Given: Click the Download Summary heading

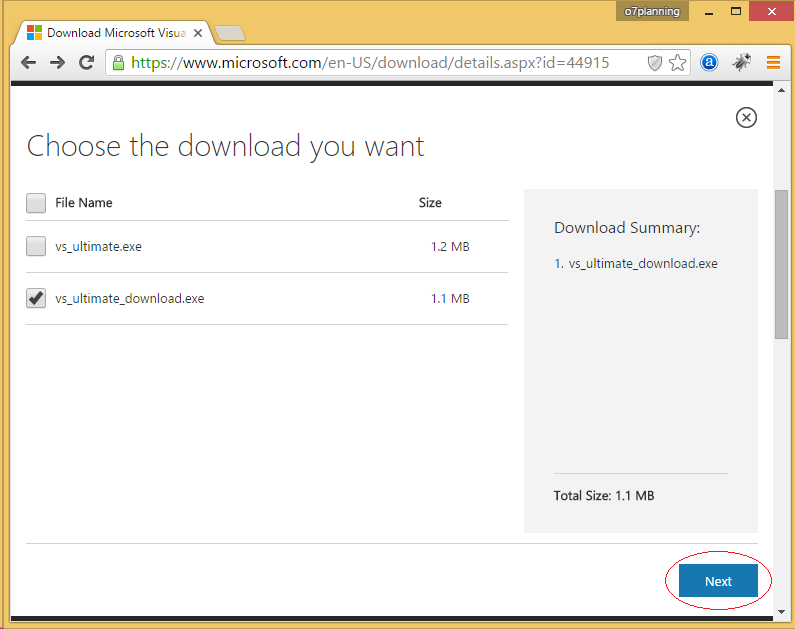Looking at the screenshot, I should point(627,228).
